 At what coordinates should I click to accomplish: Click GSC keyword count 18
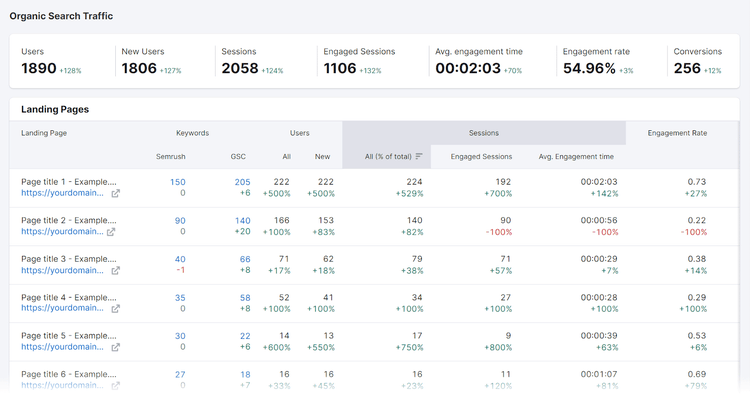[245, 374]
